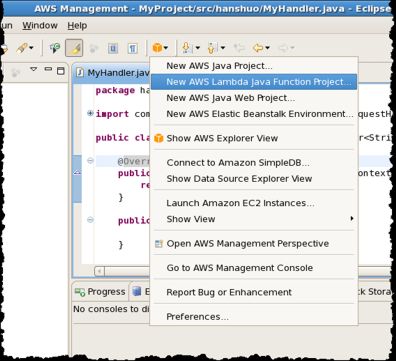Maximize the left side panel
This screenshot has width=396, height=361.
[x=61, y=70]
